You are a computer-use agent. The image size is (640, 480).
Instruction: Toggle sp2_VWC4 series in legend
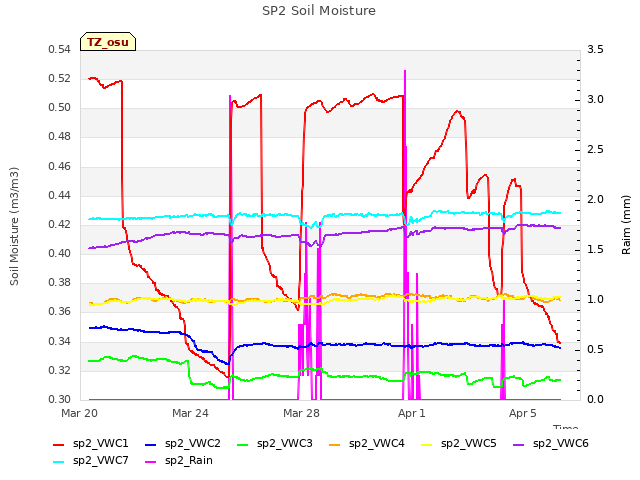click(x=367, y=444)
